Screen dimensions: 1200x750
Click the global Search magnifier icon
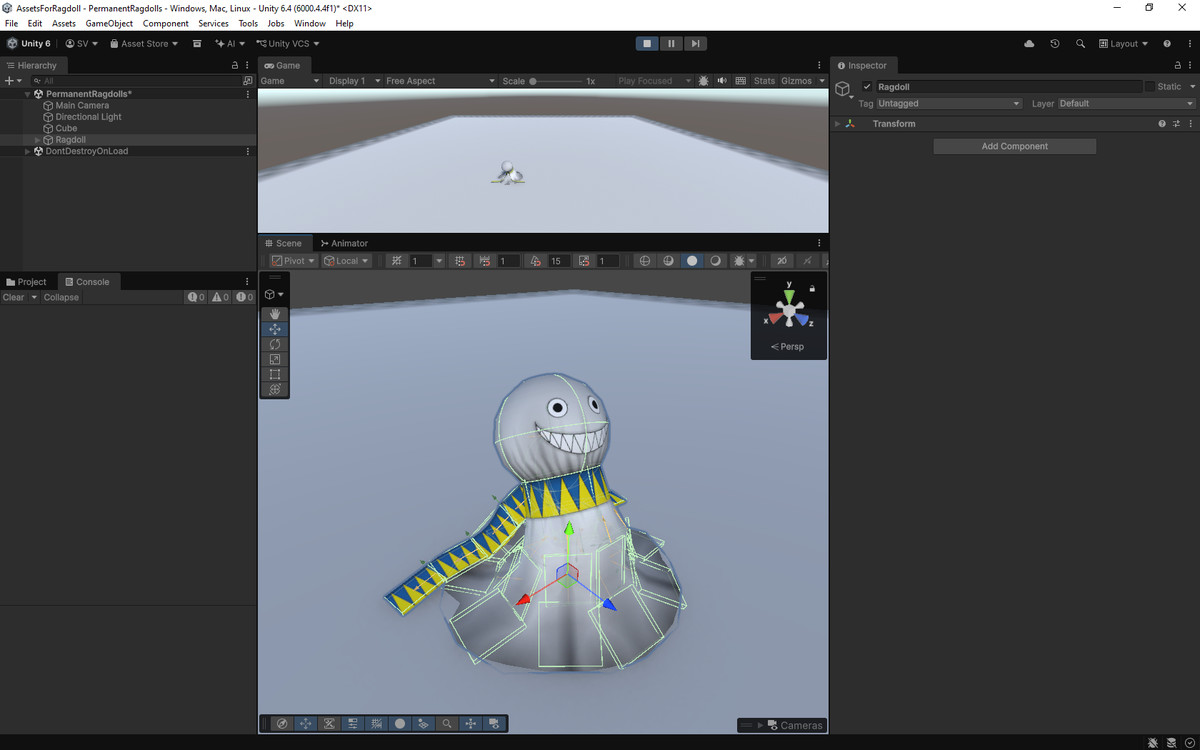pyautogui.click(x=1080, y=44)
